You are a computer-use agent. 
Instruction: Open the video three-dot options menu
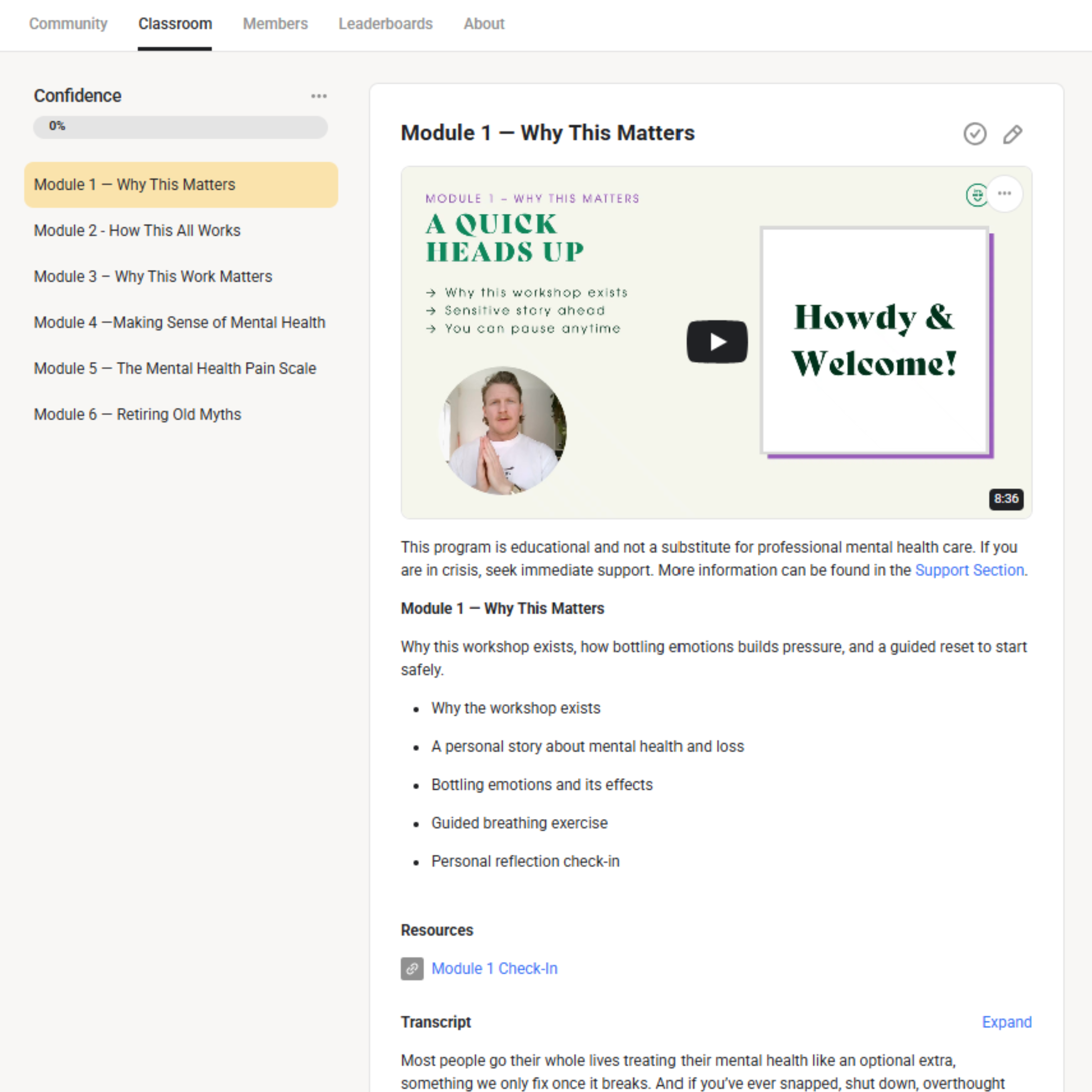coord(1005,194)
